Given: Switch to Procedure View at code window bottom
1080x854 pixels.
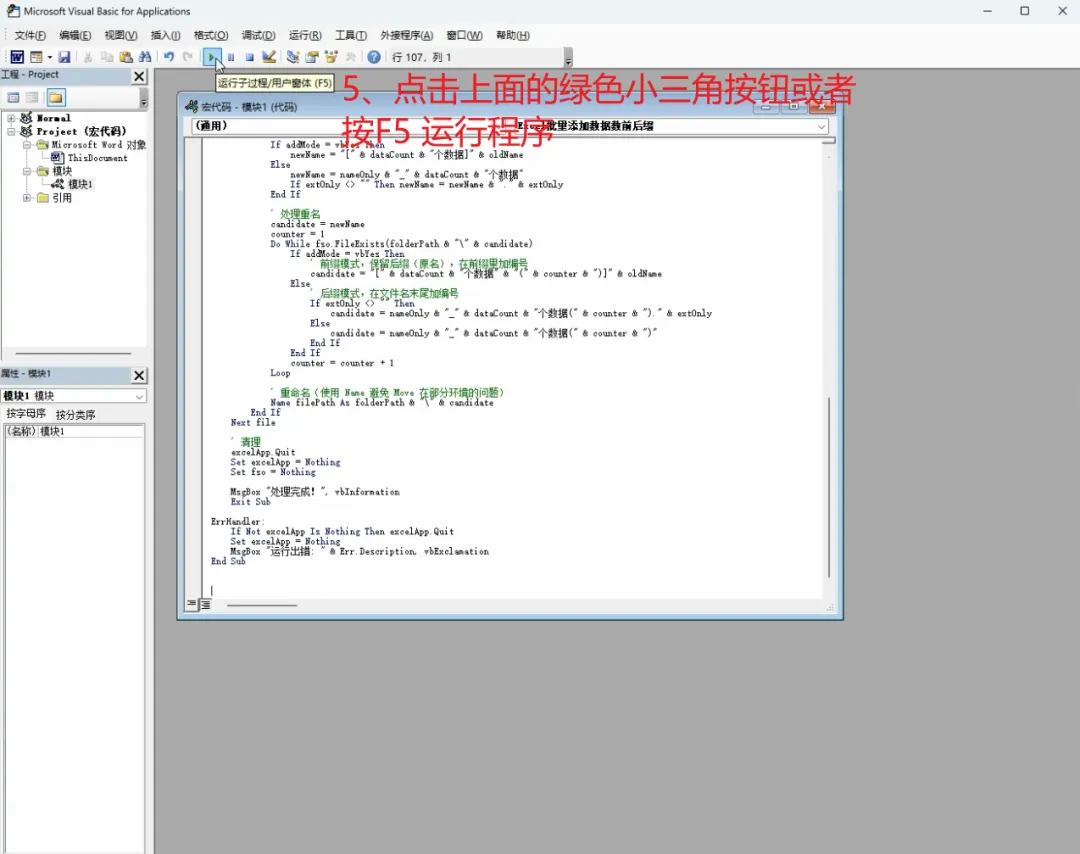Looking at the screenshot, I should click(x=192, y=604).
